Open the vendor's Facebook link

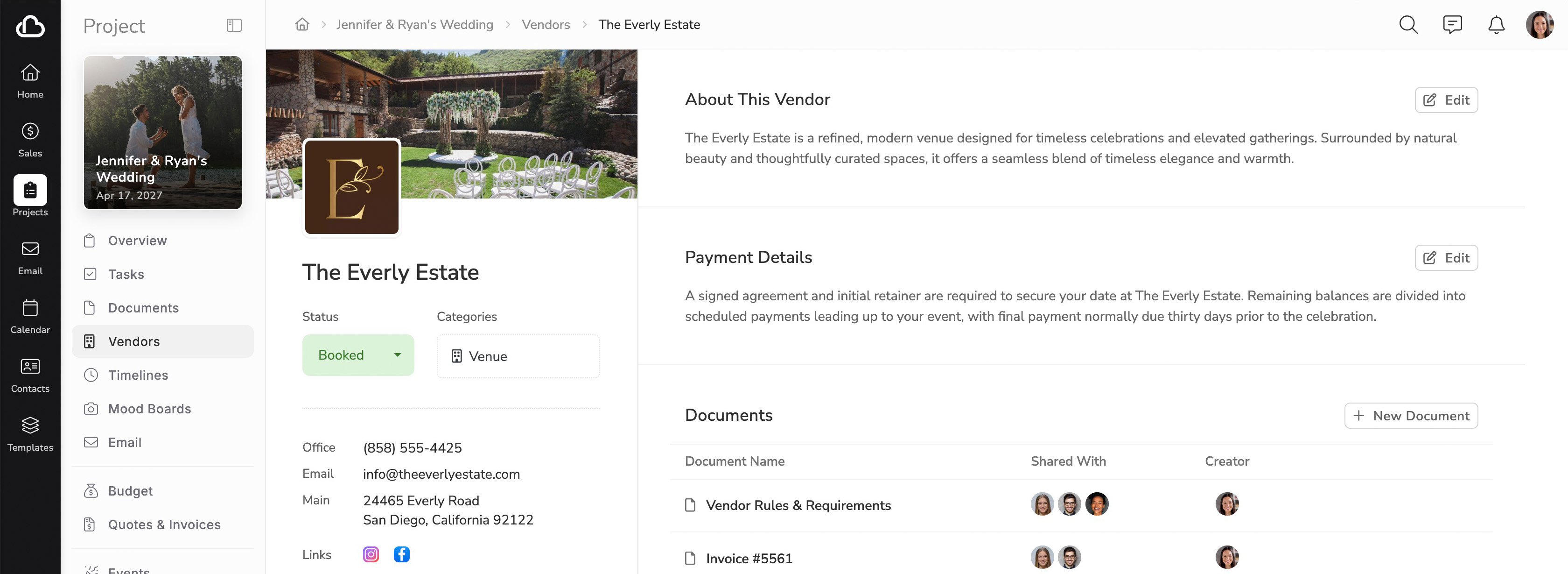pyautogui.click(x=401, y=554)
